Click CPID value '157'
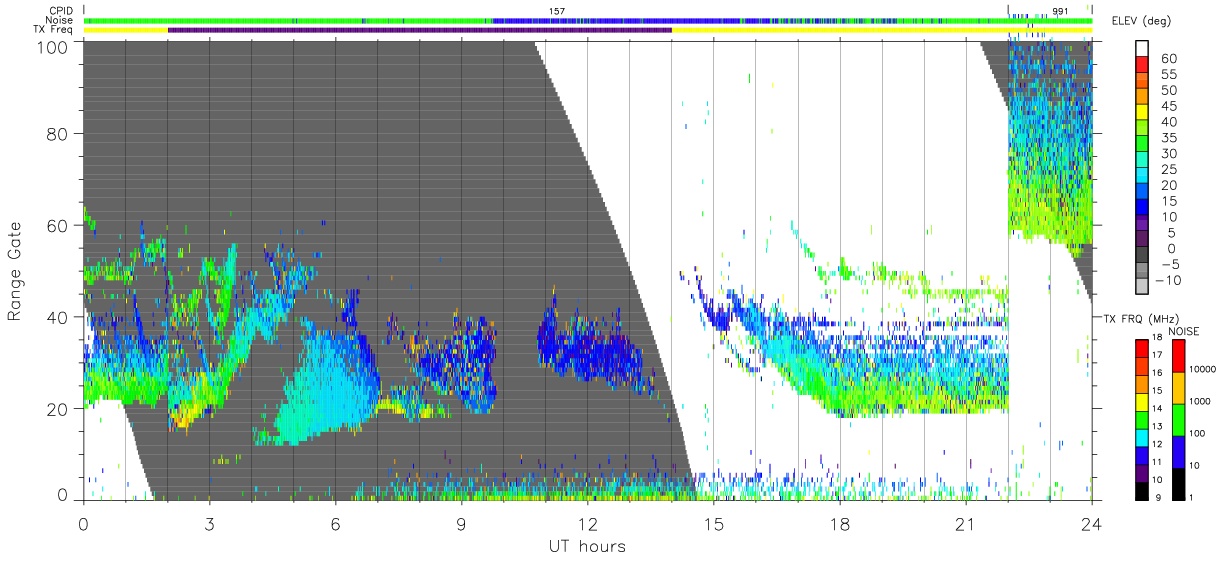1228x567 pixels. click(557, 10)
